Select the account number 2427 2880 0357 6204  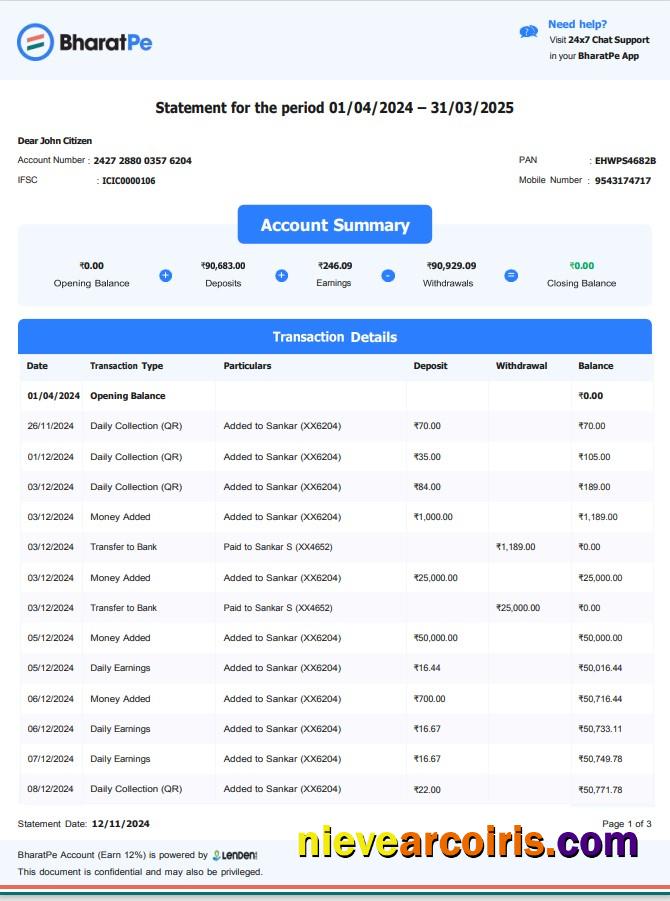(x=142, y=160)
